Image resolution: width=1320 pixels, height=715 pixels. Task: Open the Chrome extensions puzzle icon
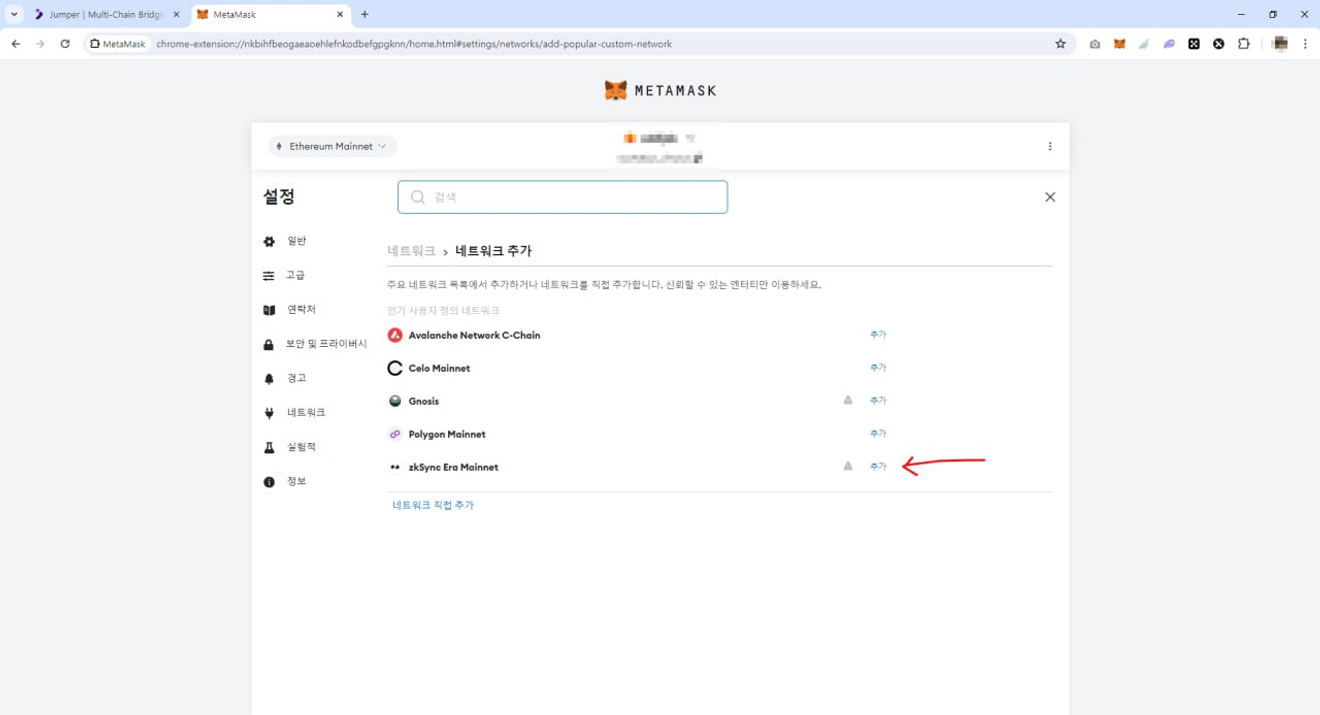coord(1244,44)
